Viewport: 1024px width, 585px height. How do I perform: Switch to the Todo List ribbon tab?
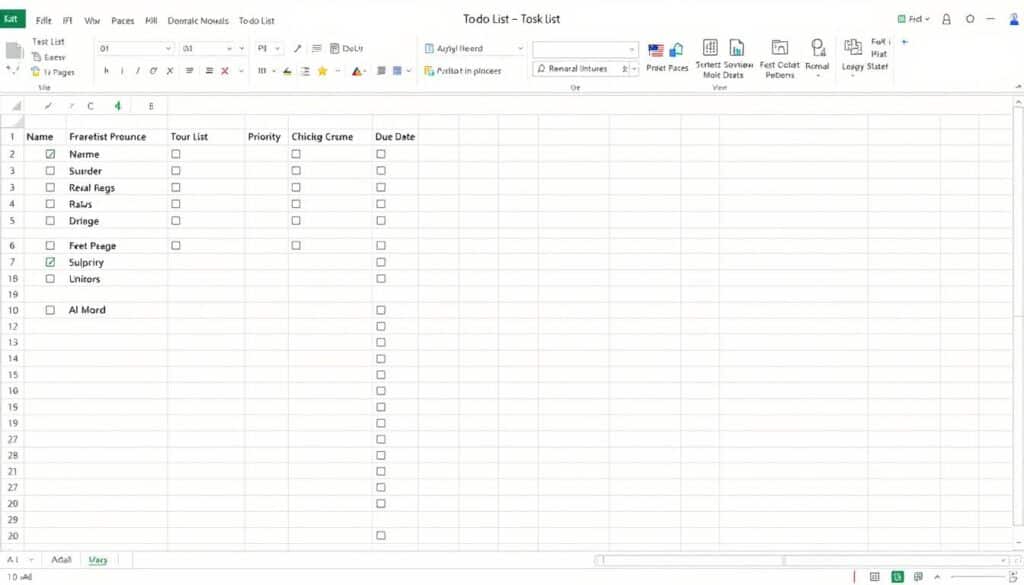coord(257,21)
